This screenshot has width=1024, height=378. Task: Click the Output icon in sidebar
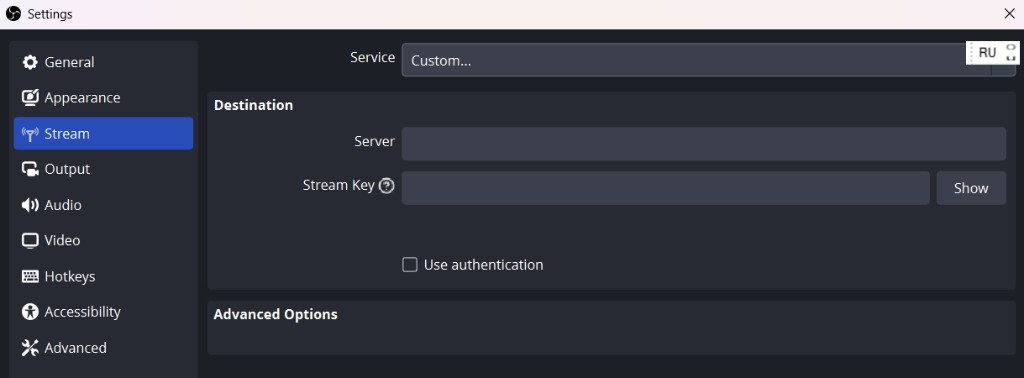tap(30, 169)
